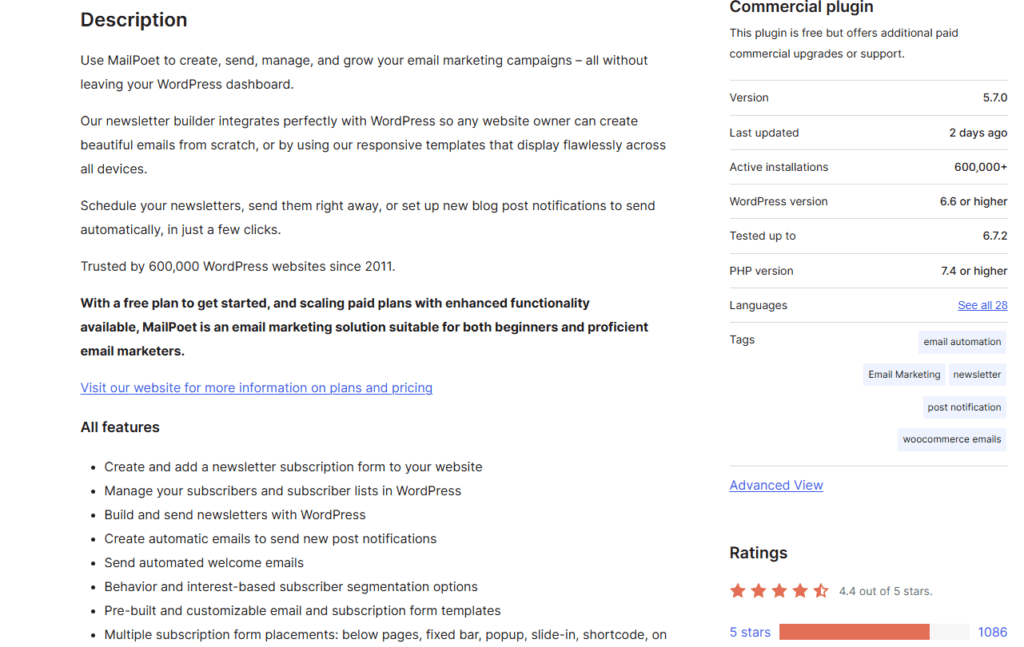Click the second rating star icon
This screenshot has height=647, width=1024.
(x=759, y=591)
